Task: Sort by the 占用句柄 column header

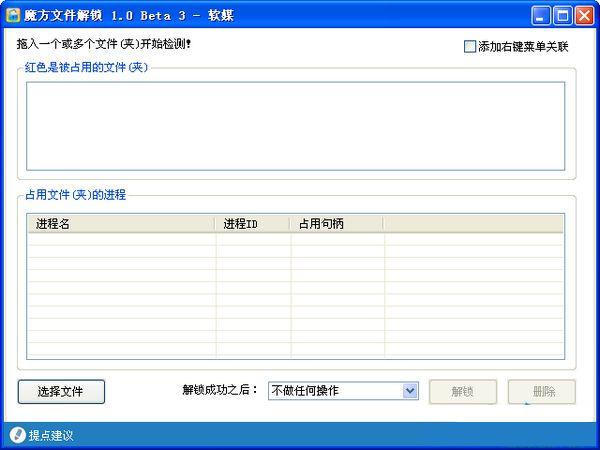Action: pos(336,223)
